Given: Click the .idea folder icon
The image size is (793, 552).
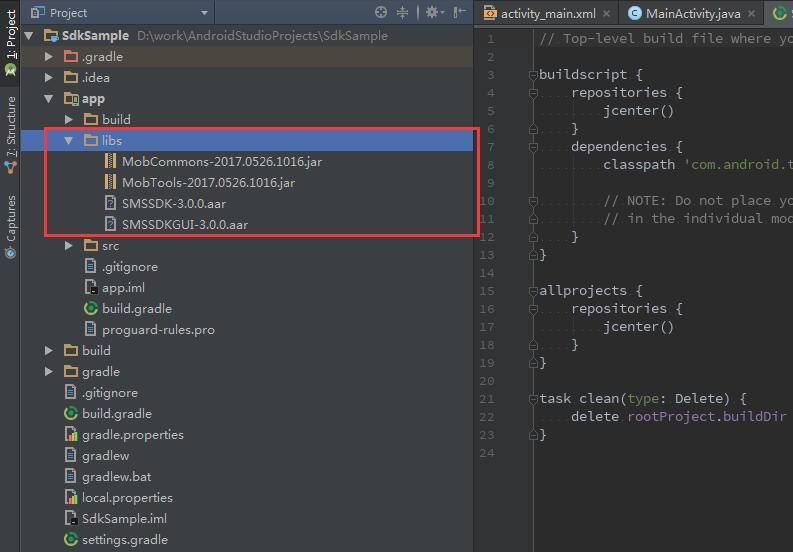Looking at the screenshot, I should click(x=71, y=77).
